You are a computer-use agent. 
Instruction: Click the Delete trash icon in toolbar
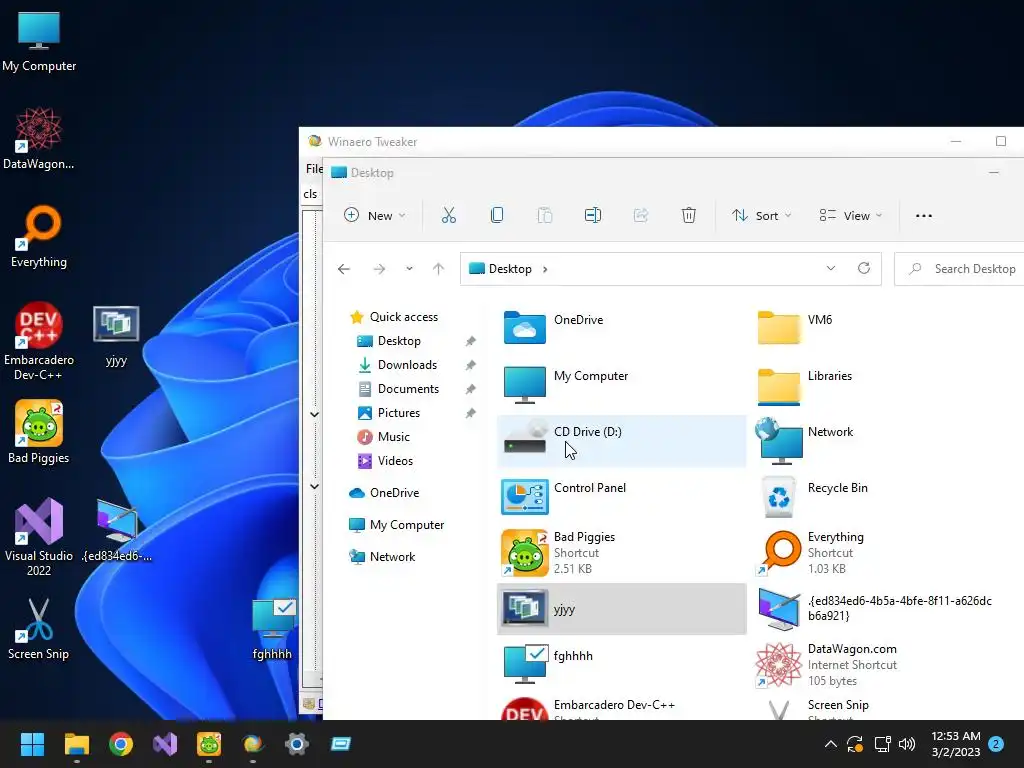688,216
